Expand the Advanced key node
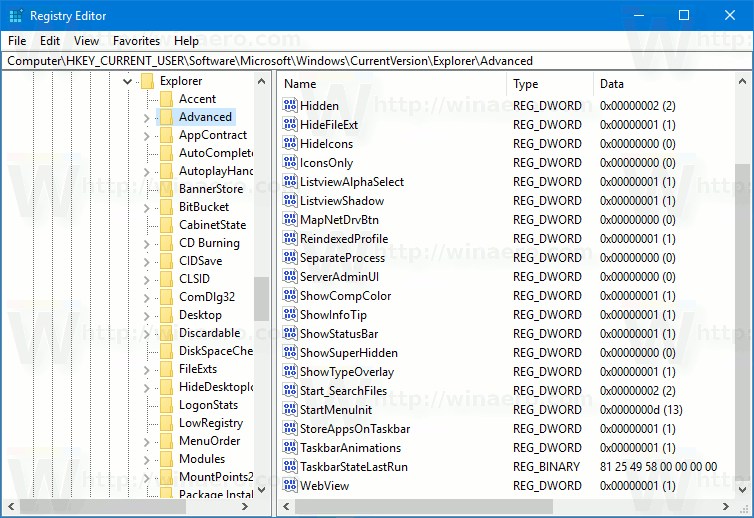The width and height of the screenshot is (754, 518). point(146,117)
